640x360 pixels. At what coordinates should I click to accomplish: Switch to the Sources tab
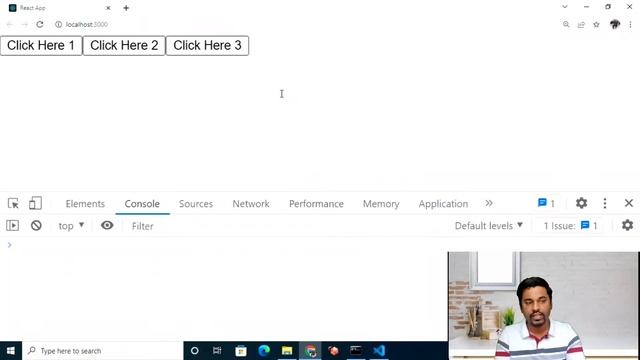coord(196,204)
